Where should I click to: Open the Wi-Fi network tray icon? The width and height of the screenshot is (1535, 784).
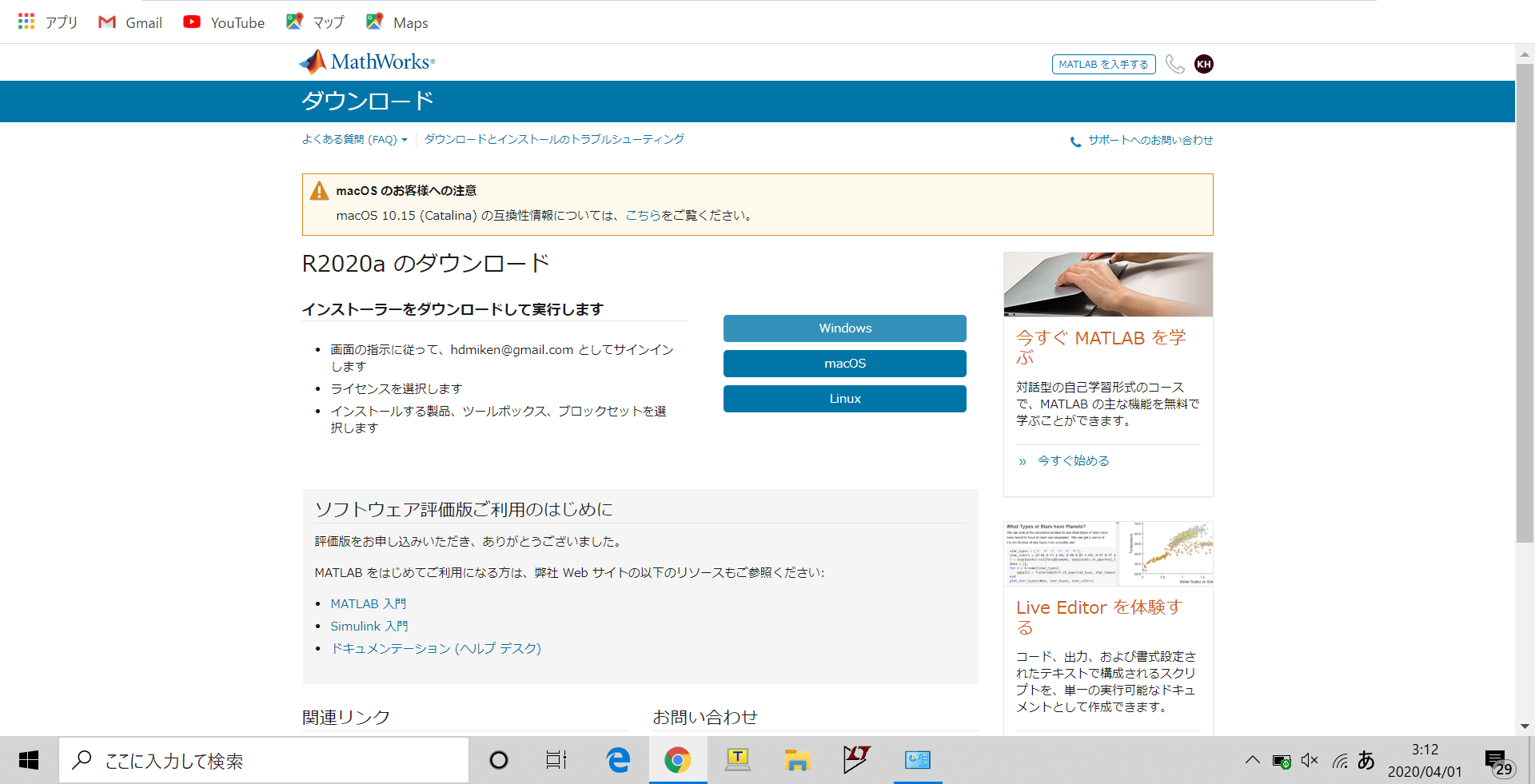coord(1340,761)
